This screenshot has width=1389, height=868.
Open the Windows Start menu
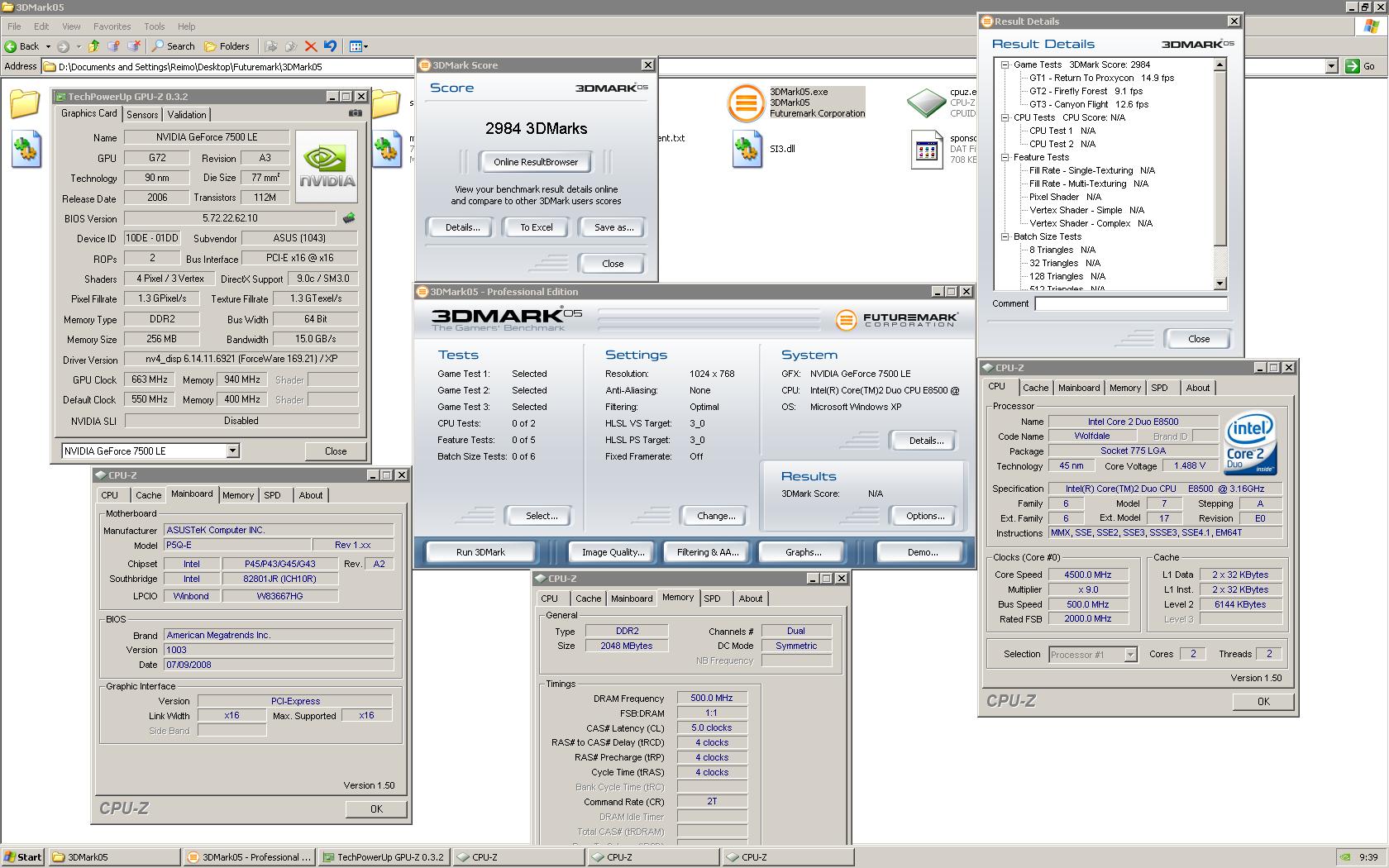point(22,857)
